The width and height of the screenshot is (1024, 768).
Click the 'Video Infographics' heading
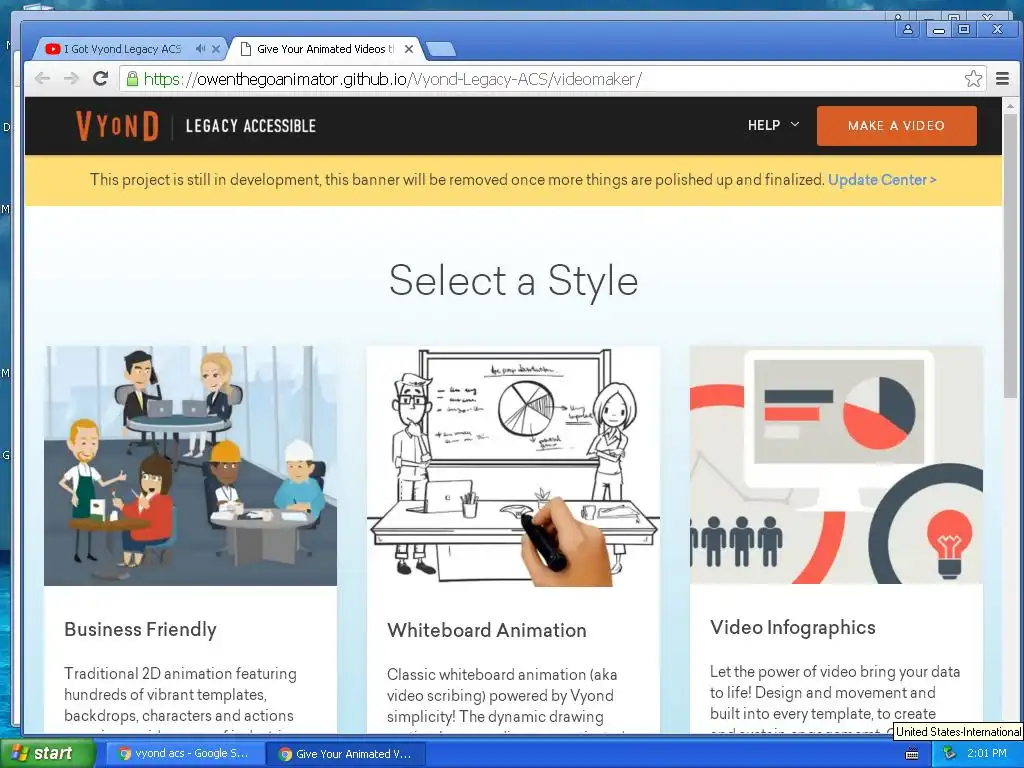tap(793, 628)
